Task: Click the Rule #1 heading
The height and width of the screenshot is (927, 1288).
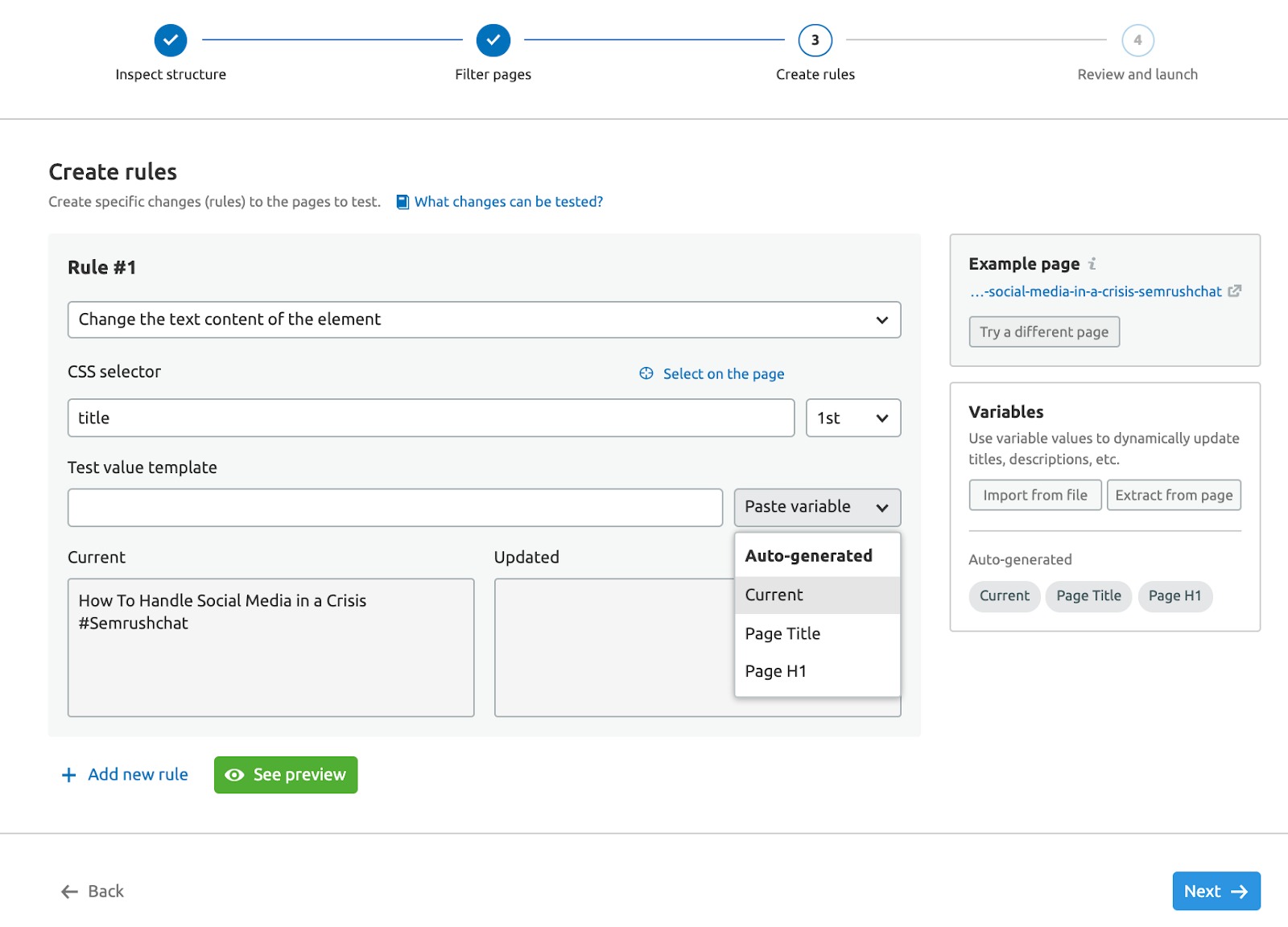Action: 102,268
